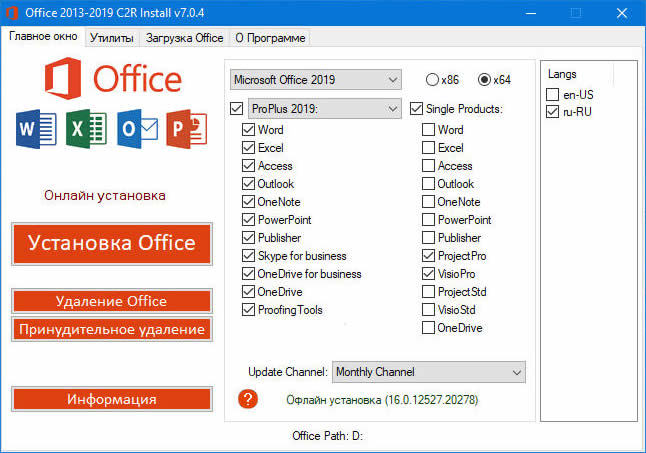Select the x86 architecture radio button
The height and width of the screenshot is (453, 646).
tap(432, 79)
